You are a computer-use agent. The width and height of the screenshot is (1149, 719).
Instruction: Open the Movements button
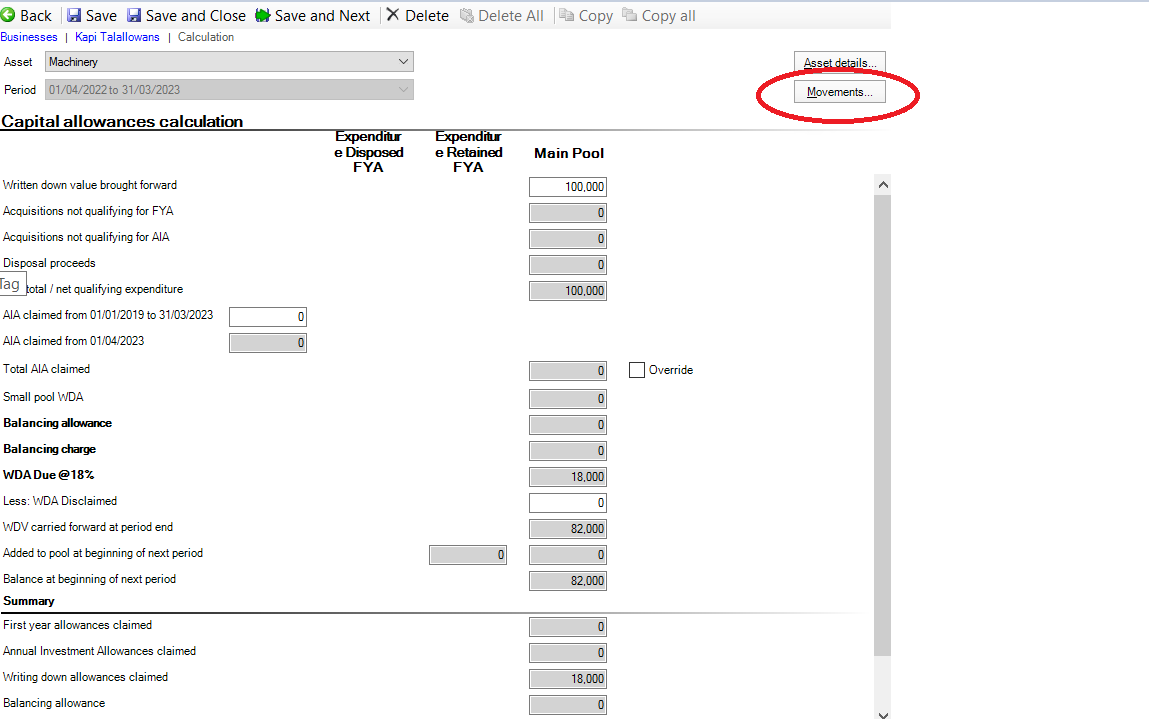(x=840, y=92)
